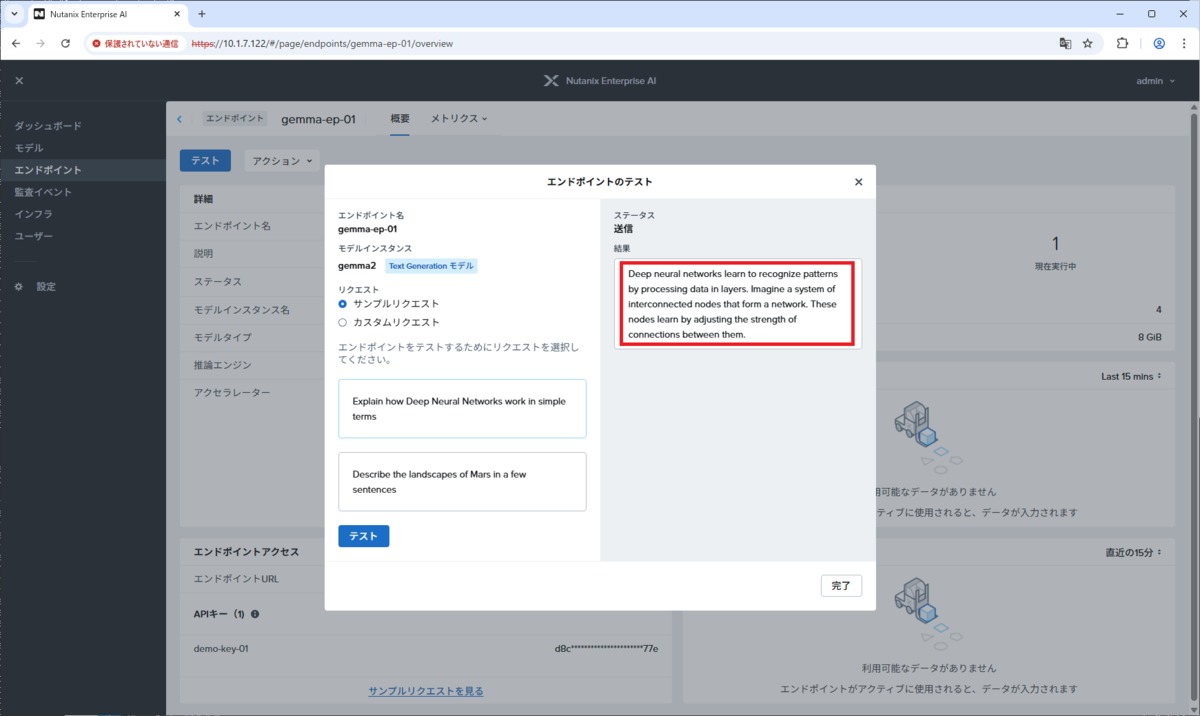
Task: Open ダッシュボード in the sidebar
Action: (x=48, y=126)
